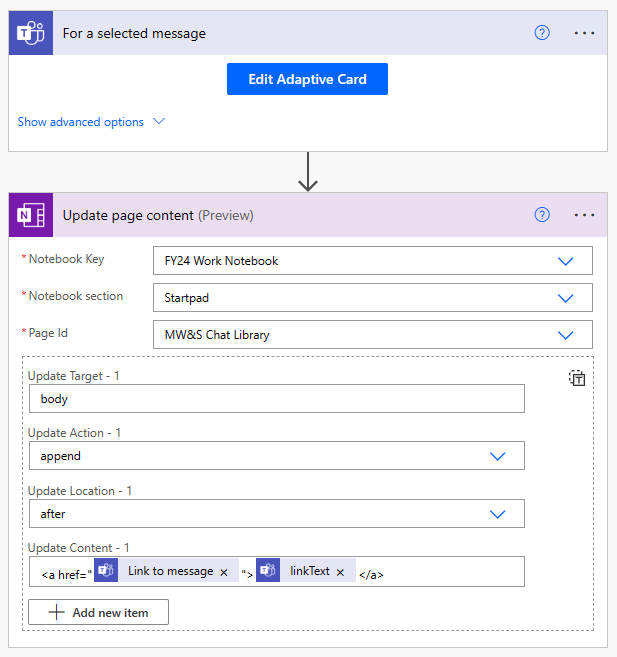Open the Notebook section dropdown
The width and height of the screenshot is (617, 657).
[x=565, y=298]
